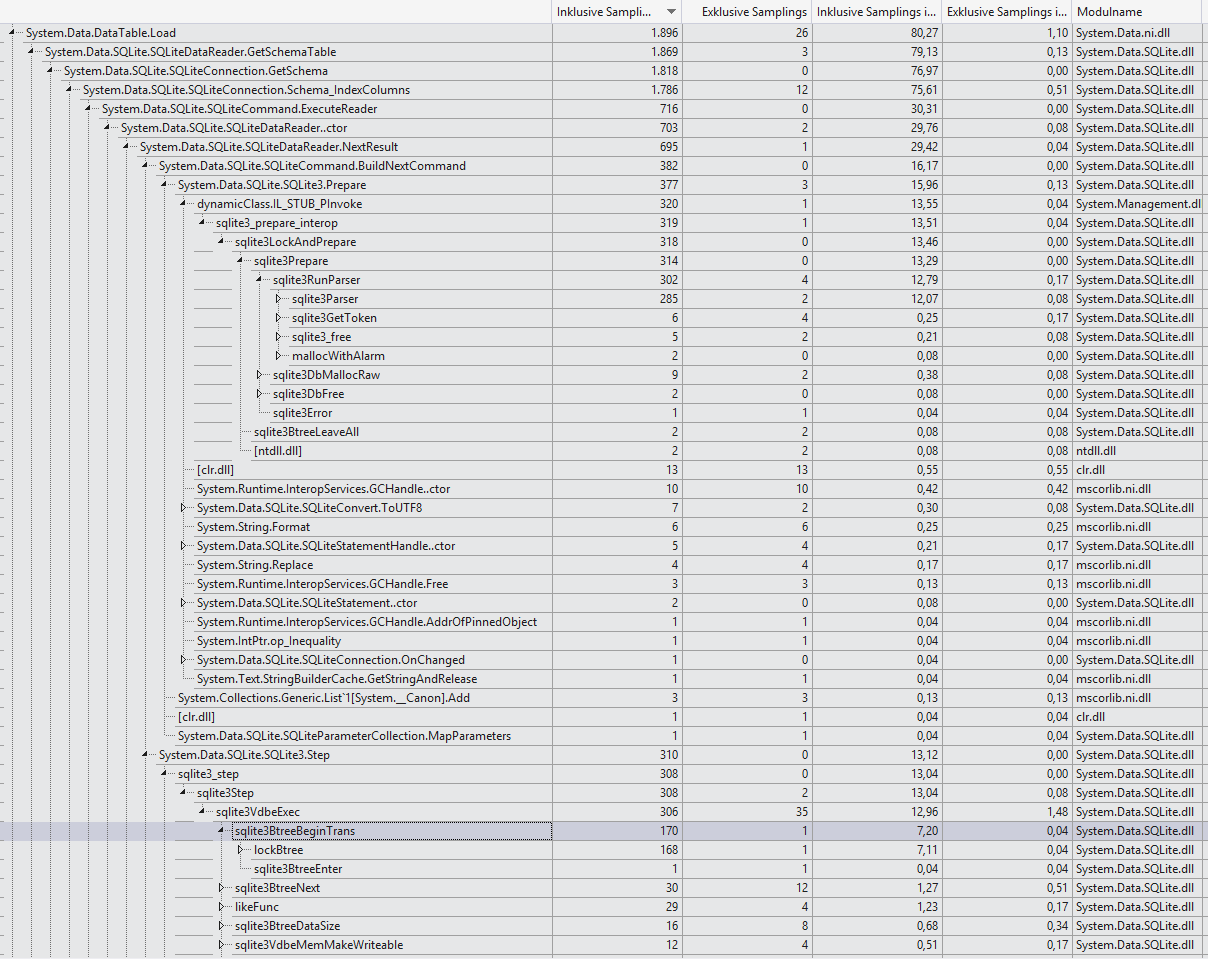
Task: Expand the mallocWithAlarm node
Action: 279,356
